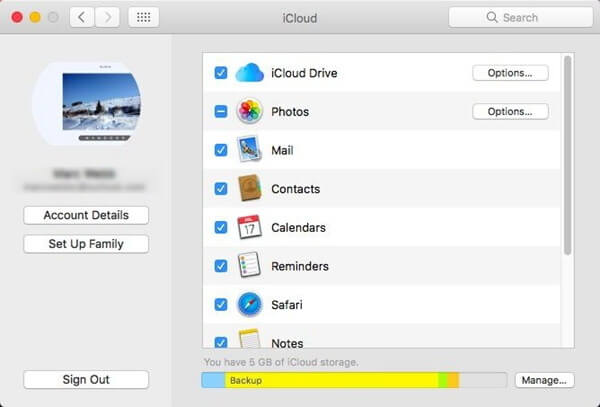This screenshot has width=600, height=407.
Task: Uncheck the iCloud Drive checkbox
Action: (221, 73)
